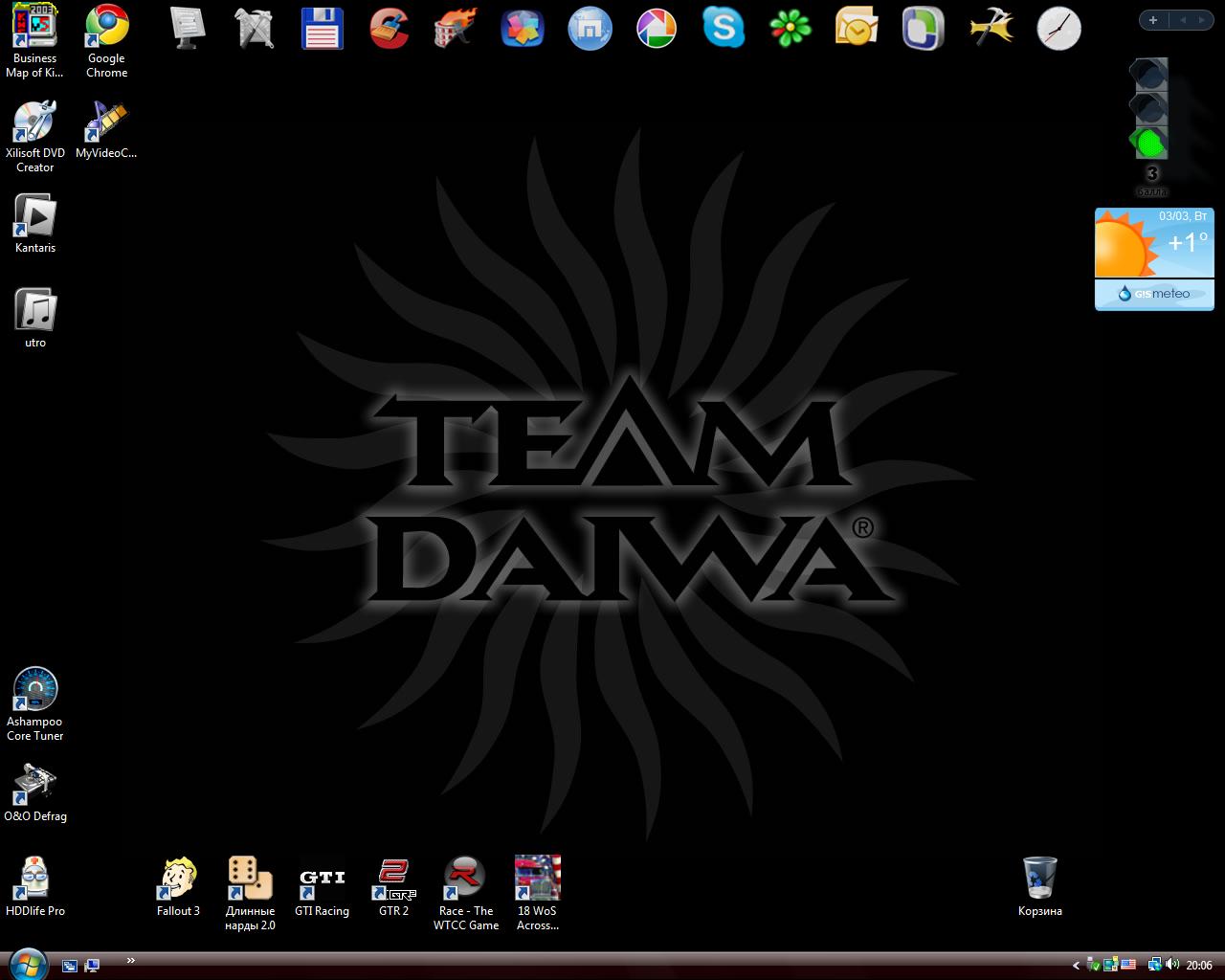Click the blue floppy disk icon

[323, 28]
